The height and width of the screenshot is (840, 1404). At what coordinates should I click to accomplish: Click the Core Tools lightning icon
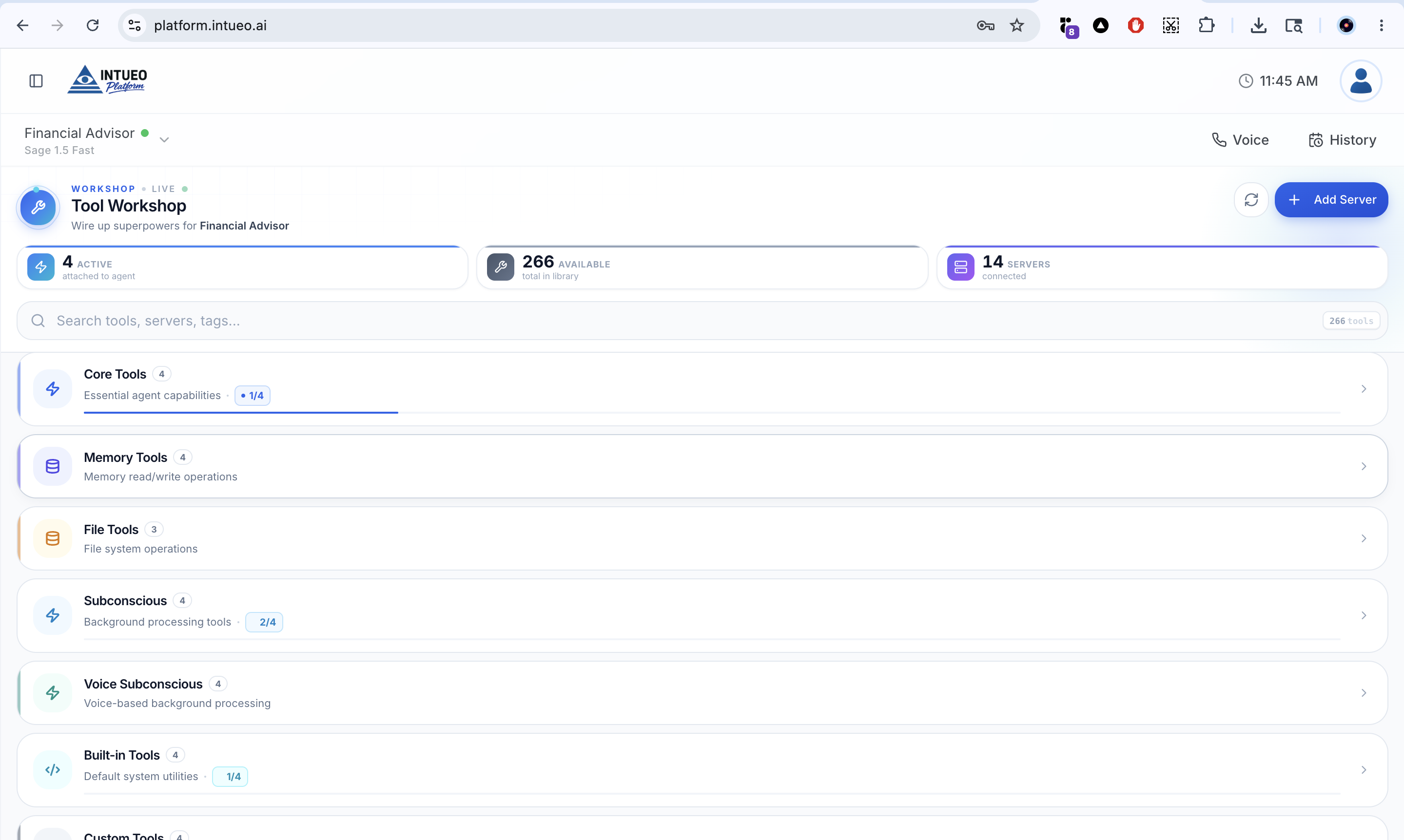[x=53, y=389]
